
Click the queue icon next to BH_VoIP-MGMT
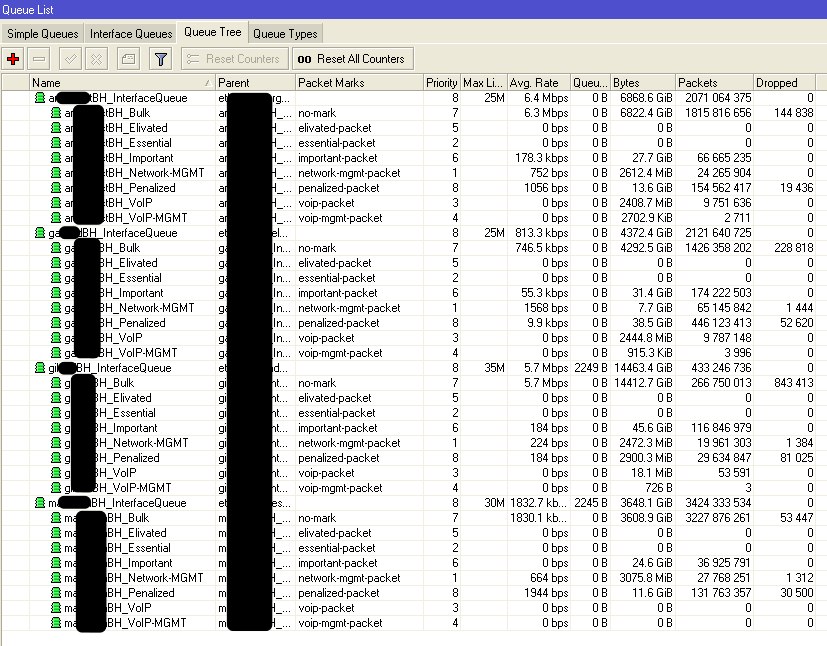click(55, 218)
